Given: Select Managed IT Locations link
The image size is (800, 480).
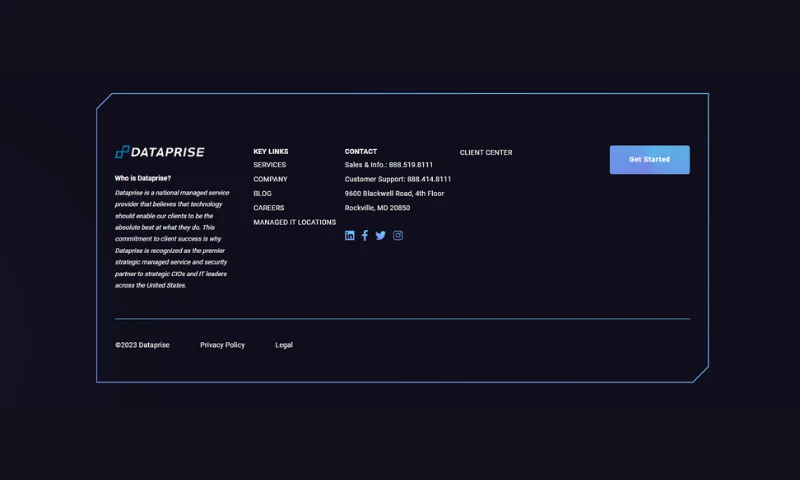Looking at the screenshot, I should [294, 222].
